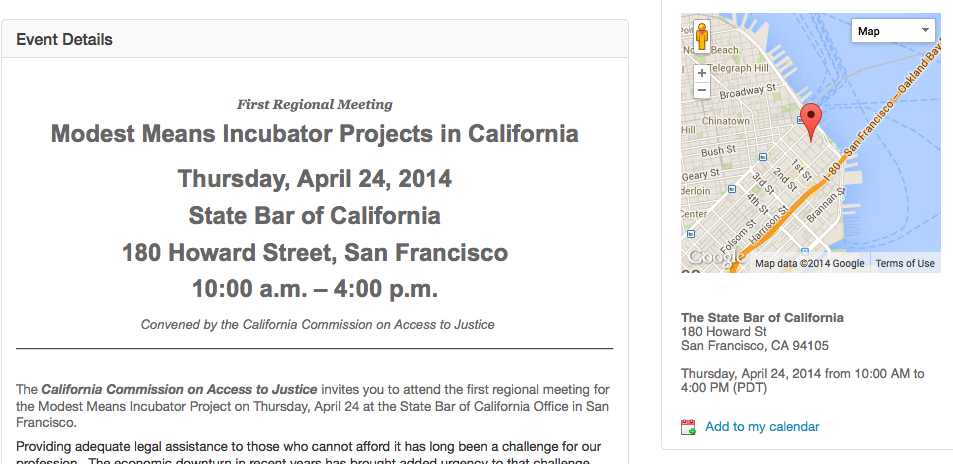Click the red location marker pin

click(810, 122)
